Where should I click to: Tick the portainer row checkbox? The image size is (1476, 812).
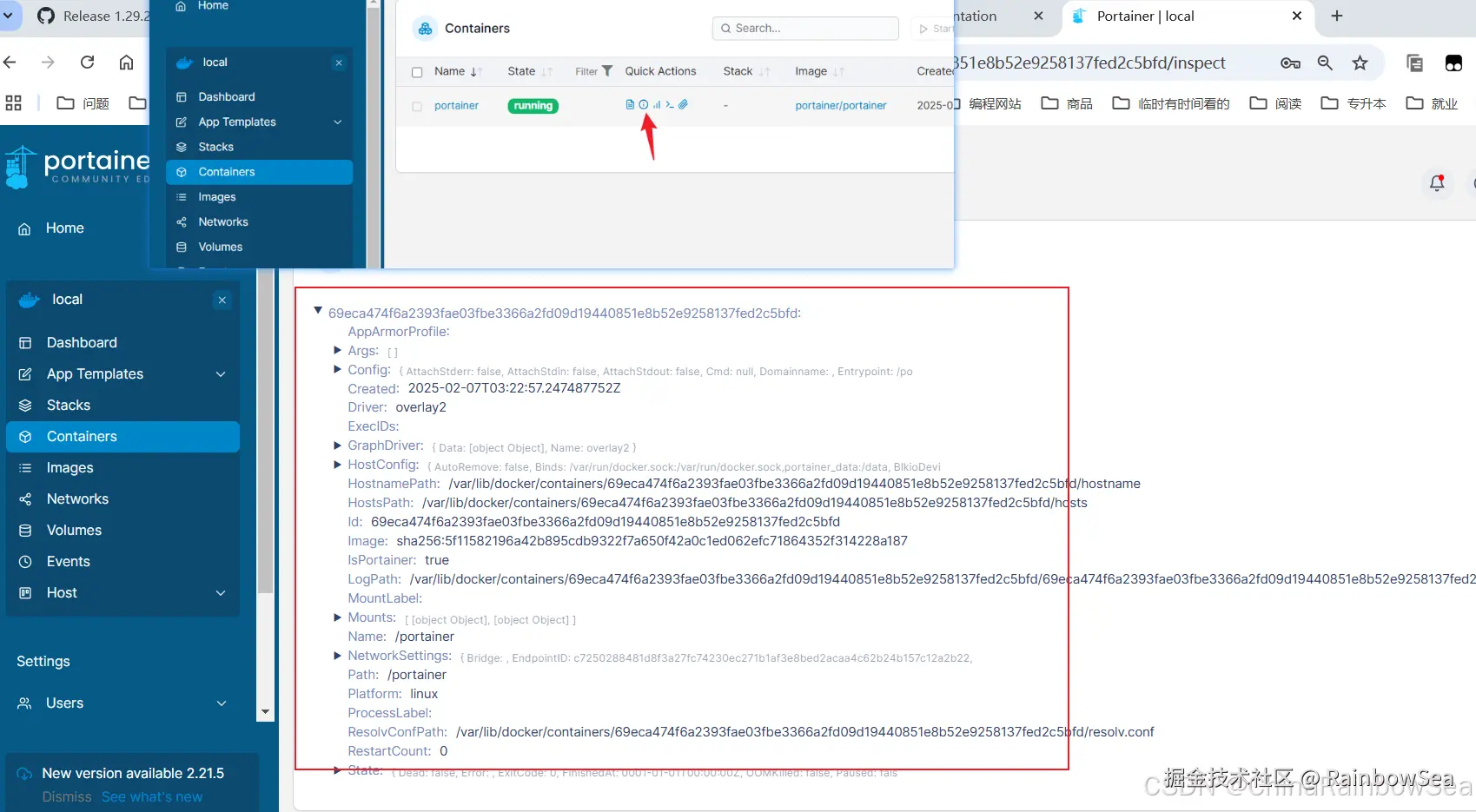tap(417, 106)
